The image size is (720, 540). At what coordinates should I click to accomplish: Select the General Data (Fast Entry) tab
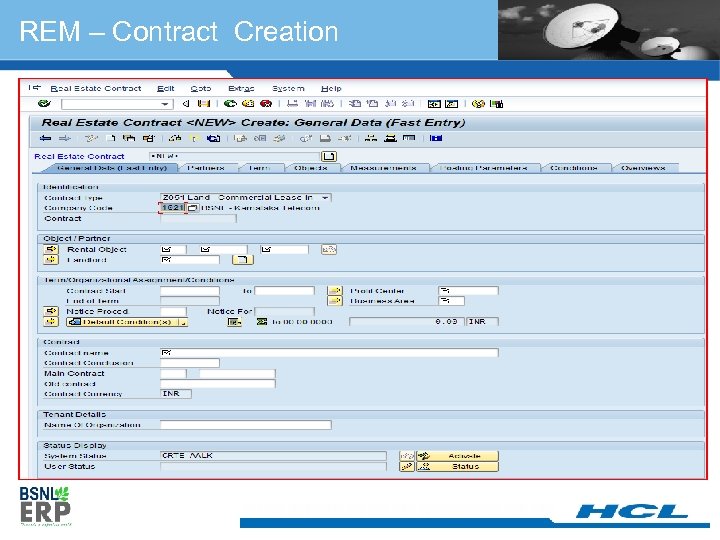point(112,168)
